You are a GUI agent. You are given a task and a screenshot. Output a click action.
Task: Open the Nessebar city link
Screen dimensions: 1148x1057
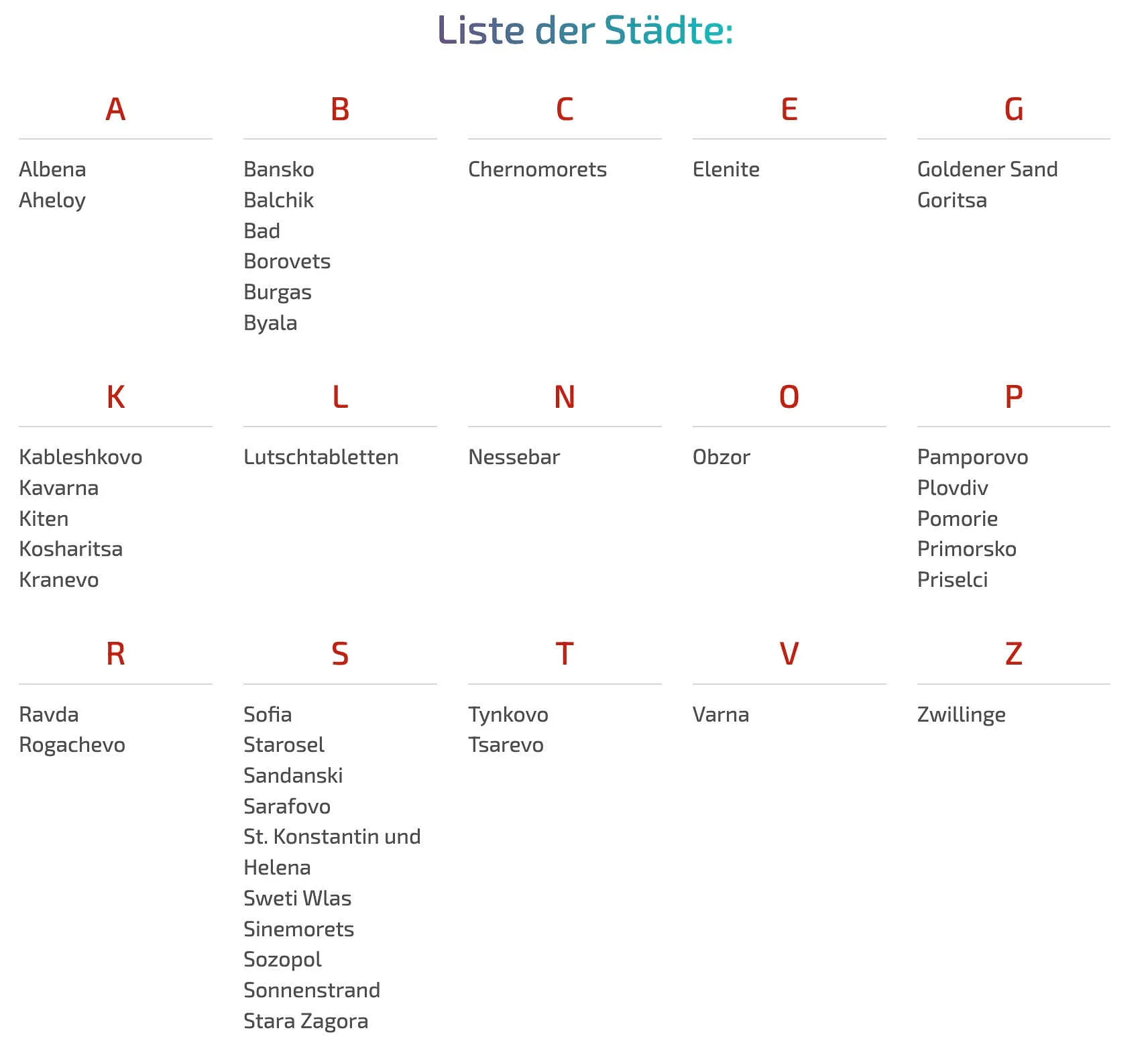coord(514,457)
